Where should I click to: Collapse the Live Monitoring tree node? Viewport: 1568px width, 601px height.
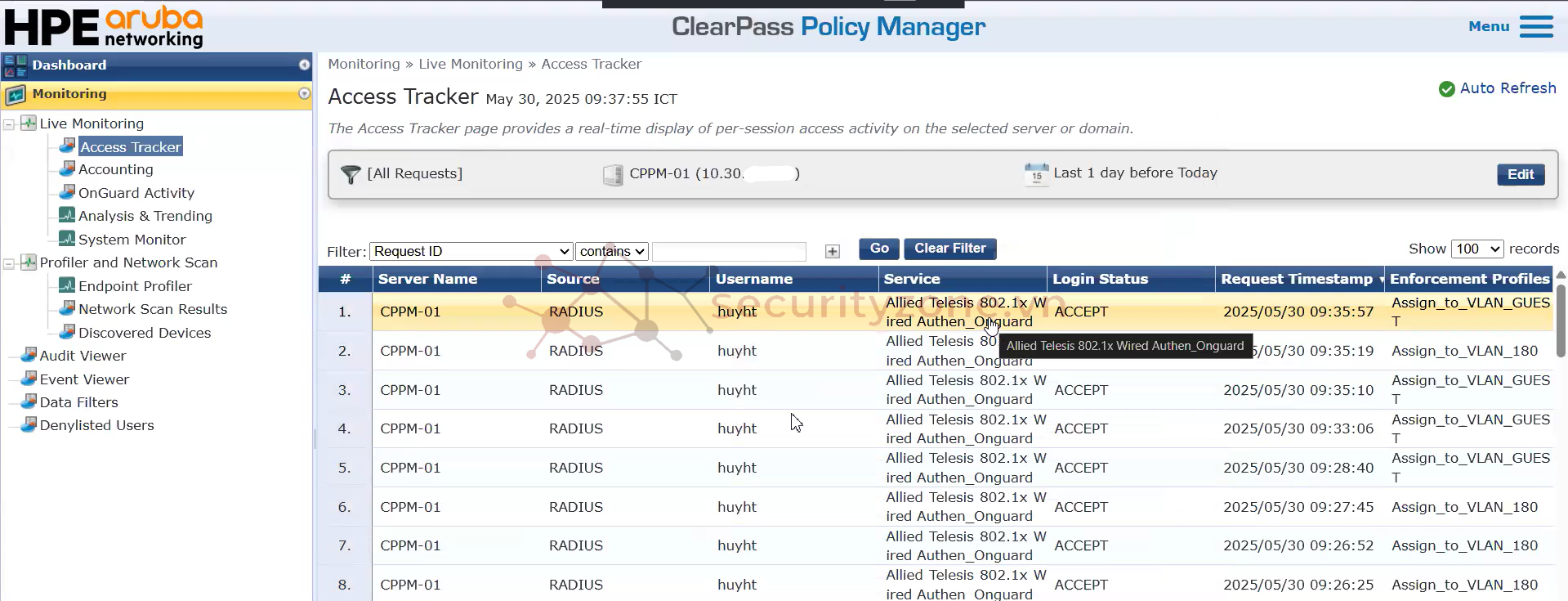(x=9, y=124)
